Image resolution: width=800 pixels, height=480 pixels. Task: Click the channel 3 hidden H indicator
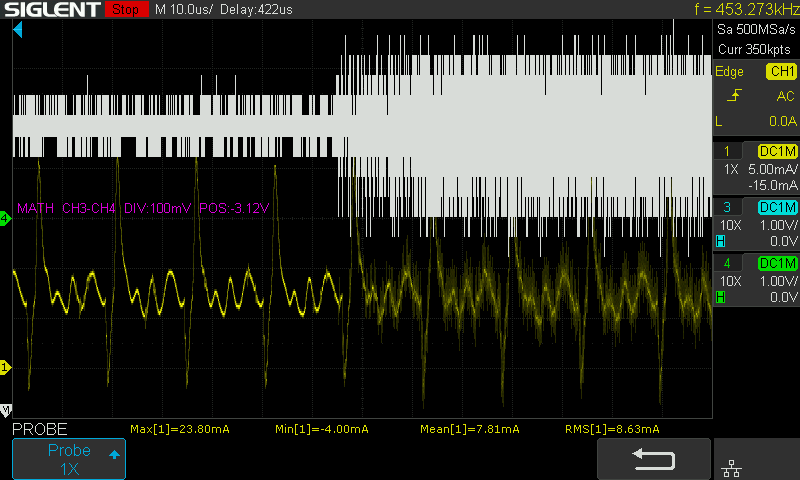(x=720, y=241)
